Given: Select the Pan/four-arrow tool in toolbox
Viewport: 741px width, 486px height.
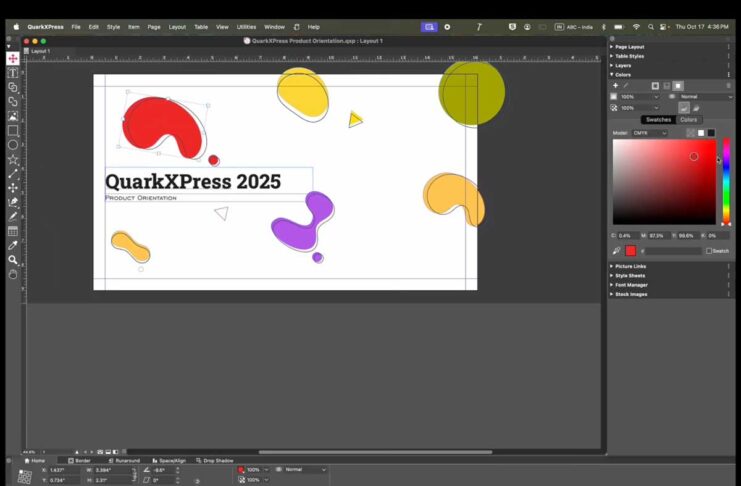Looking at the screenshot, I should pos(13,188).
